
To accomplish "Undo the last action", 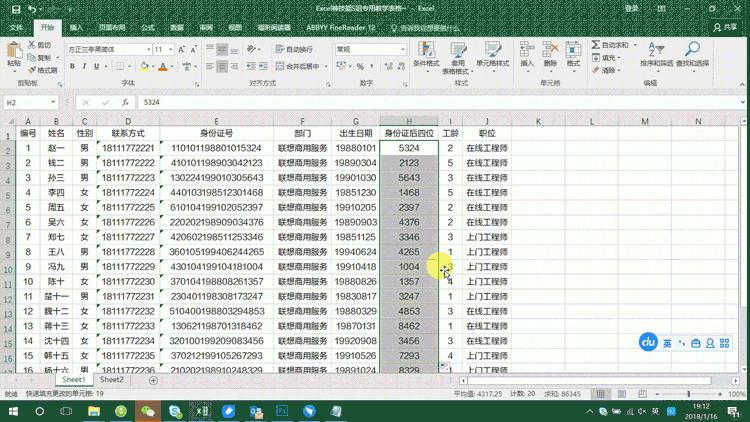I will (x=32, y=9).
